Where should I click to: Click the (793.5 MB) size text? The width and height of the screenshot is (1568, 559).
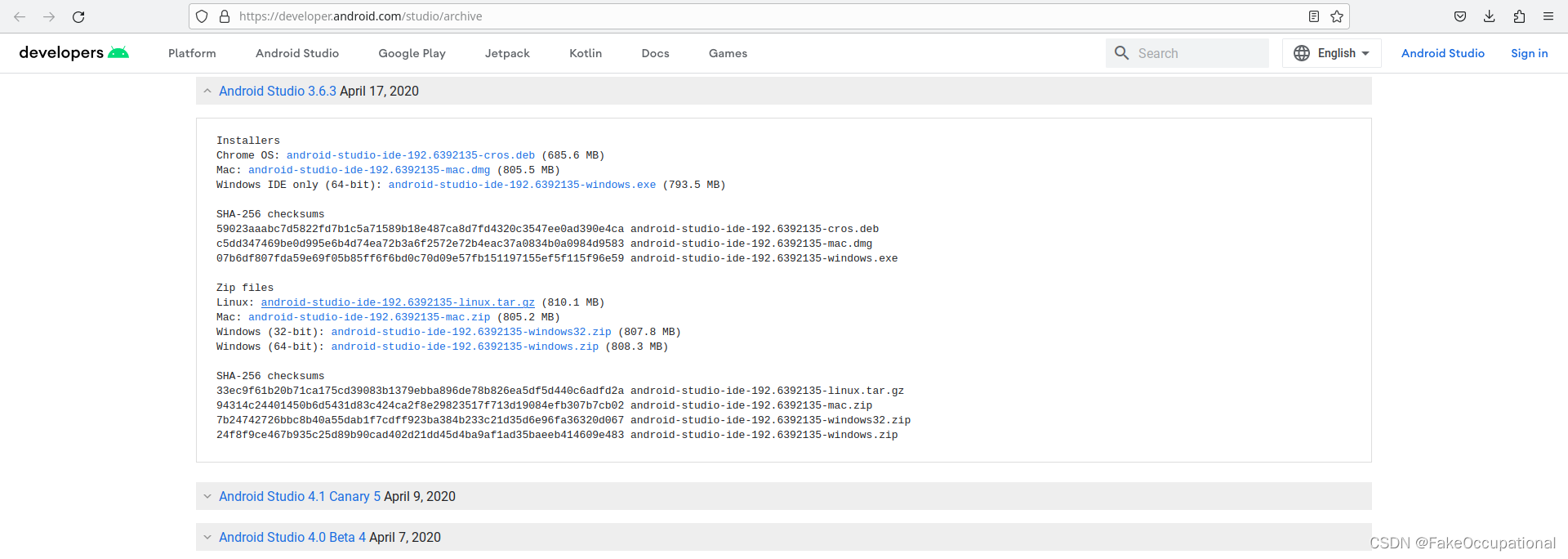tap(694, 185)
